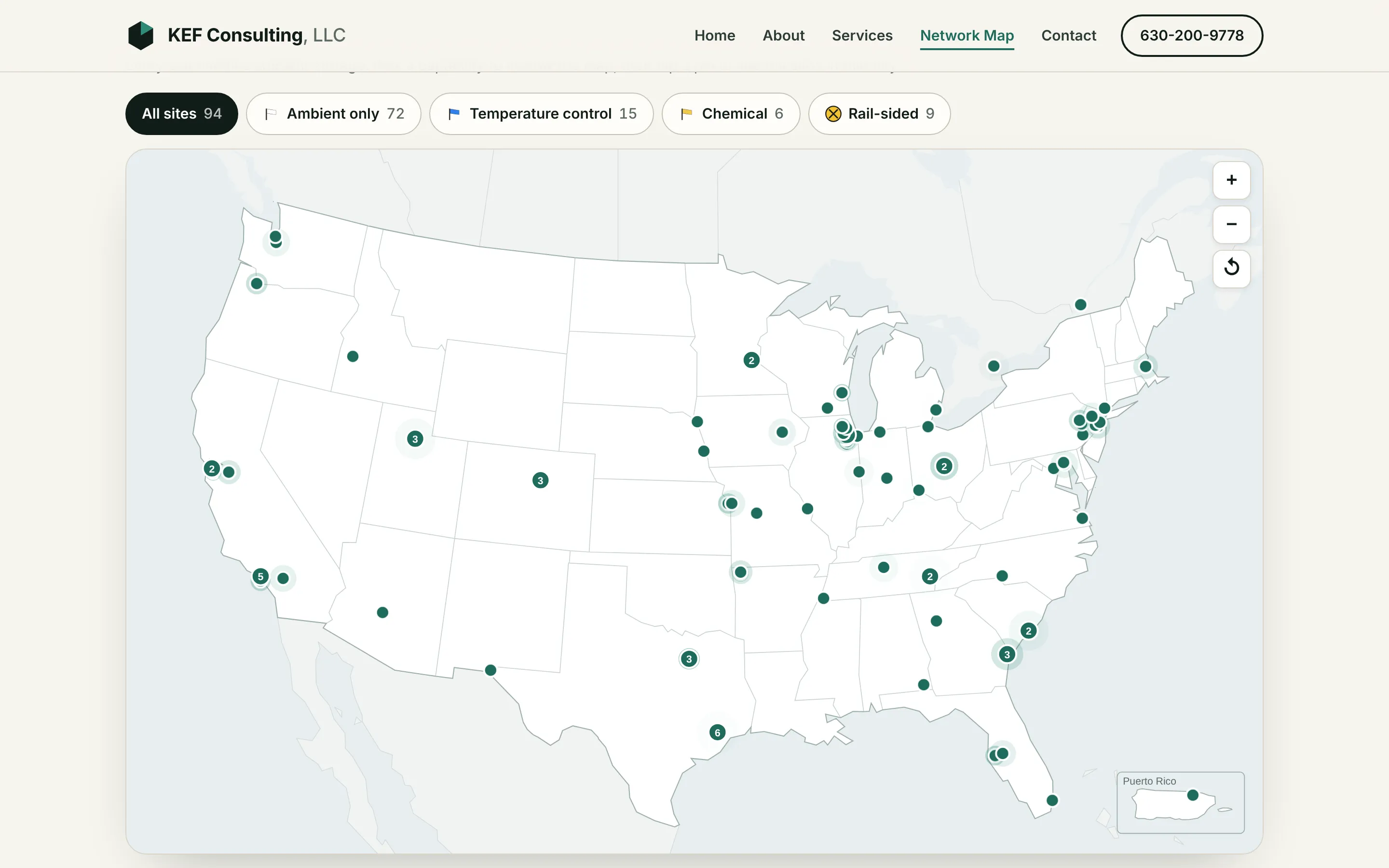This screenshot has width=1389, height=868.
Task: Expand the cluster of 3 in Colorado
Action: point(540,480)
